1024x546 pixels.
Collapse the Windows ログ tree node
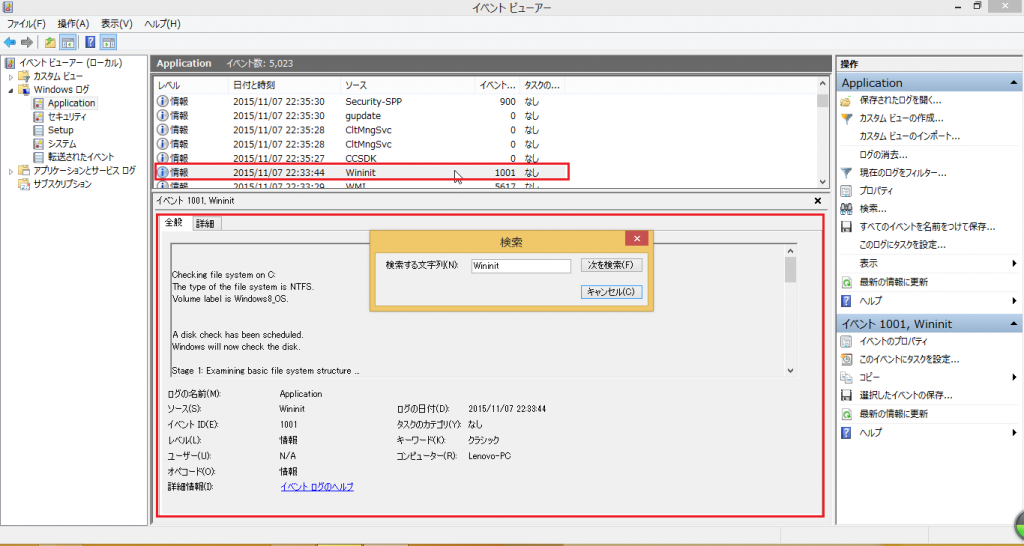[x=12, y=90]
